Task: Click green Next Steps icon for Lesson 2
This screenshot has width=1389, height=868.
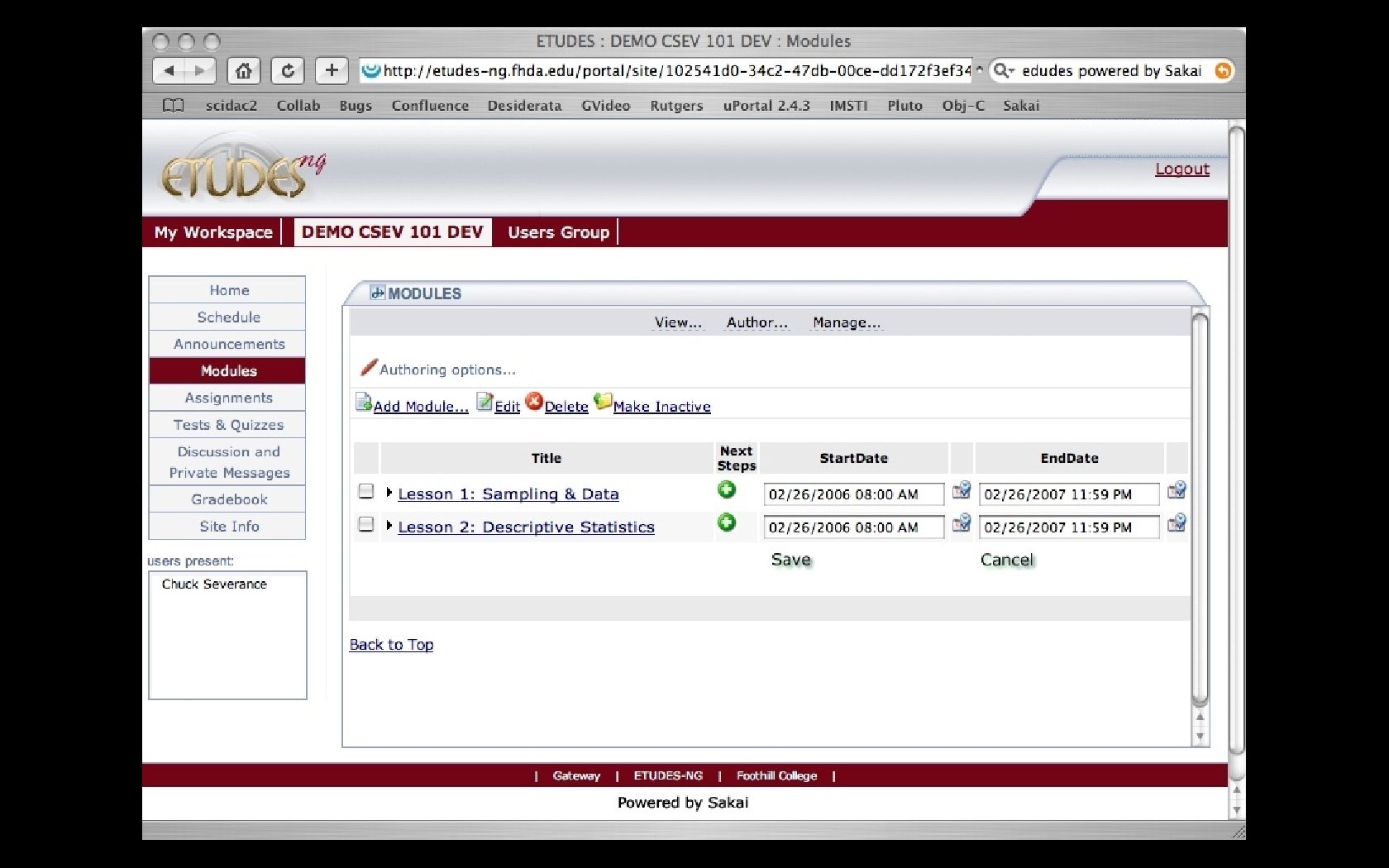Action: click(726, 522)
